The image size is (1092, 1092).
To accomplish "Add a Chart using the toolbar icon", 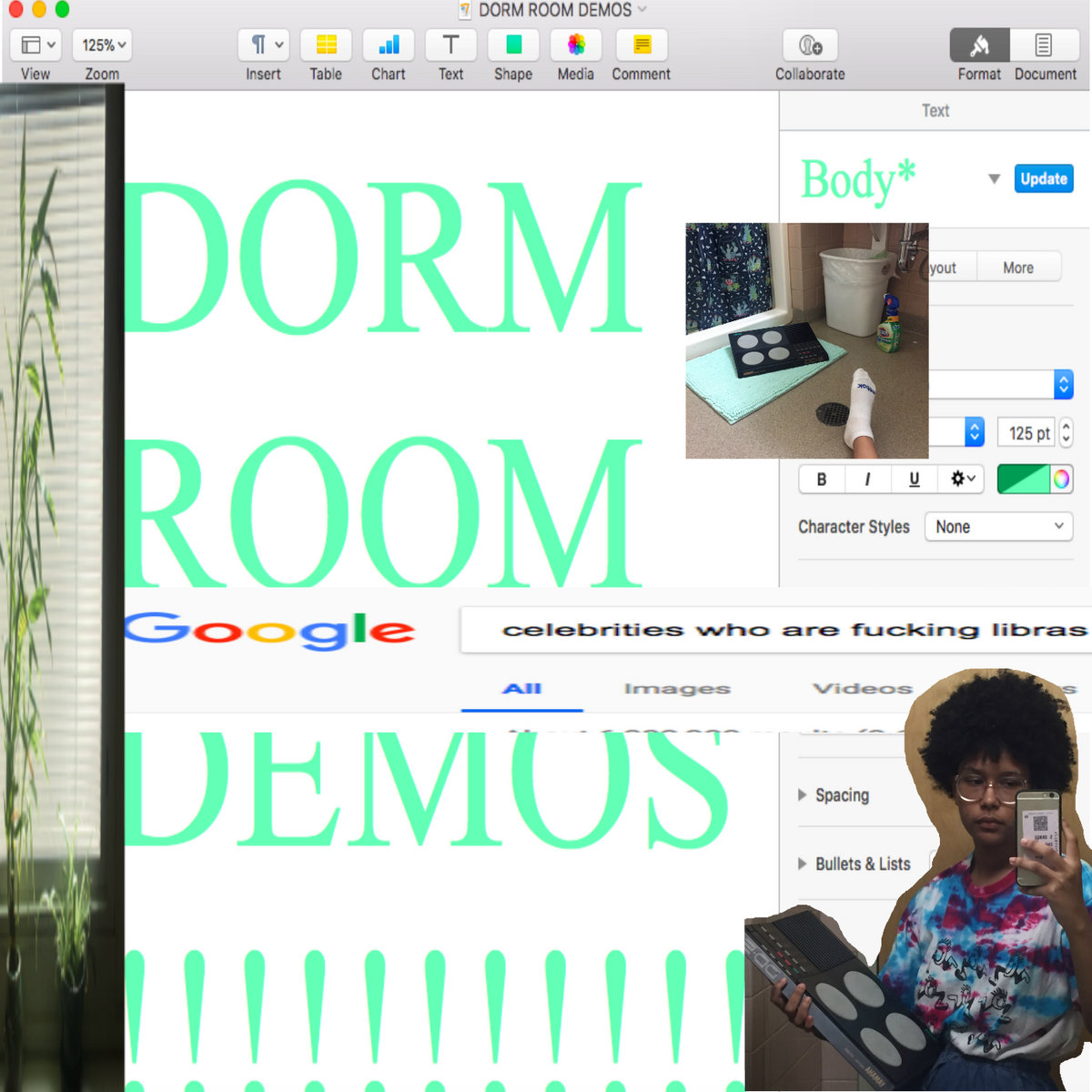I will pos(389,45).
